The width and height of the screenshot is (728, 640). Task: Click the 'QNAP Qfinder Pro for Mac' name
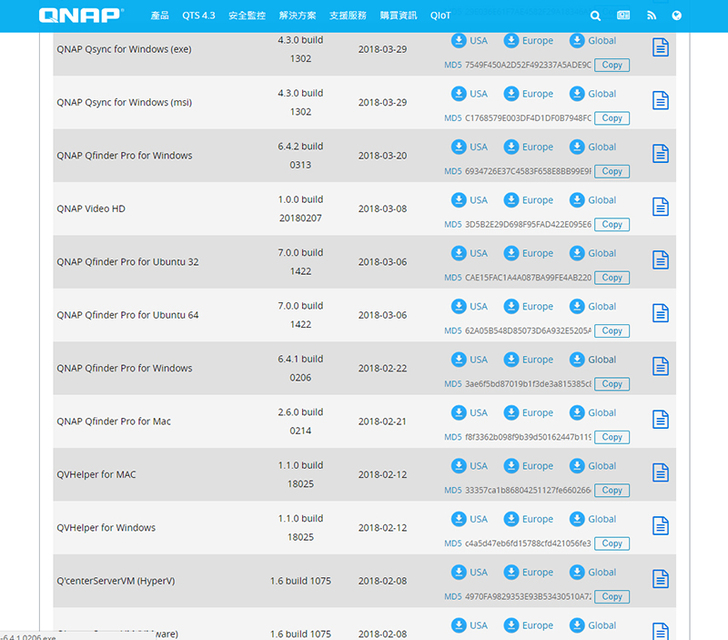tap(114, 421)
